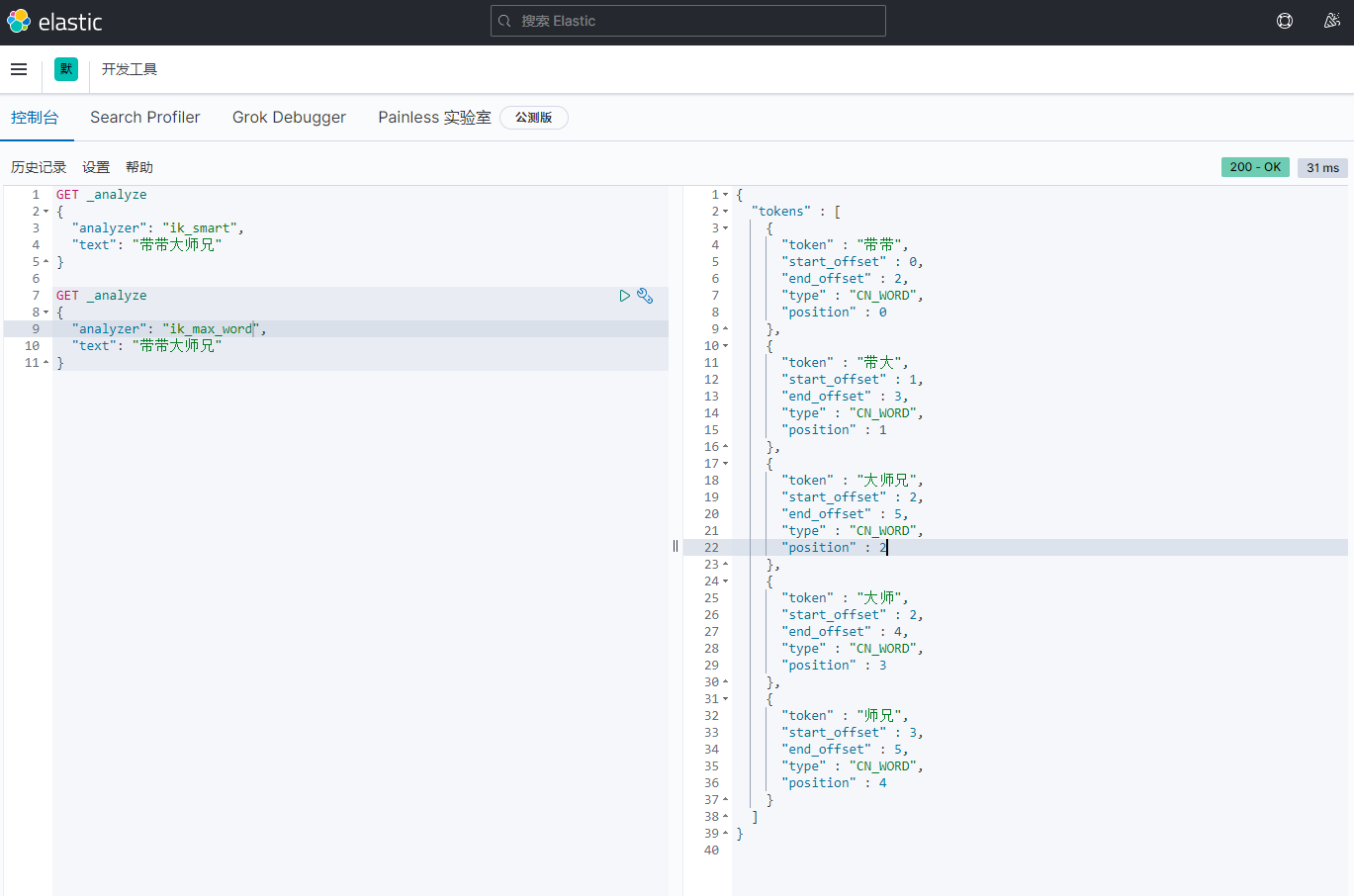Click the text line in editor line 4
This screenshot has width=1354, height=896.
click(146, 245)
